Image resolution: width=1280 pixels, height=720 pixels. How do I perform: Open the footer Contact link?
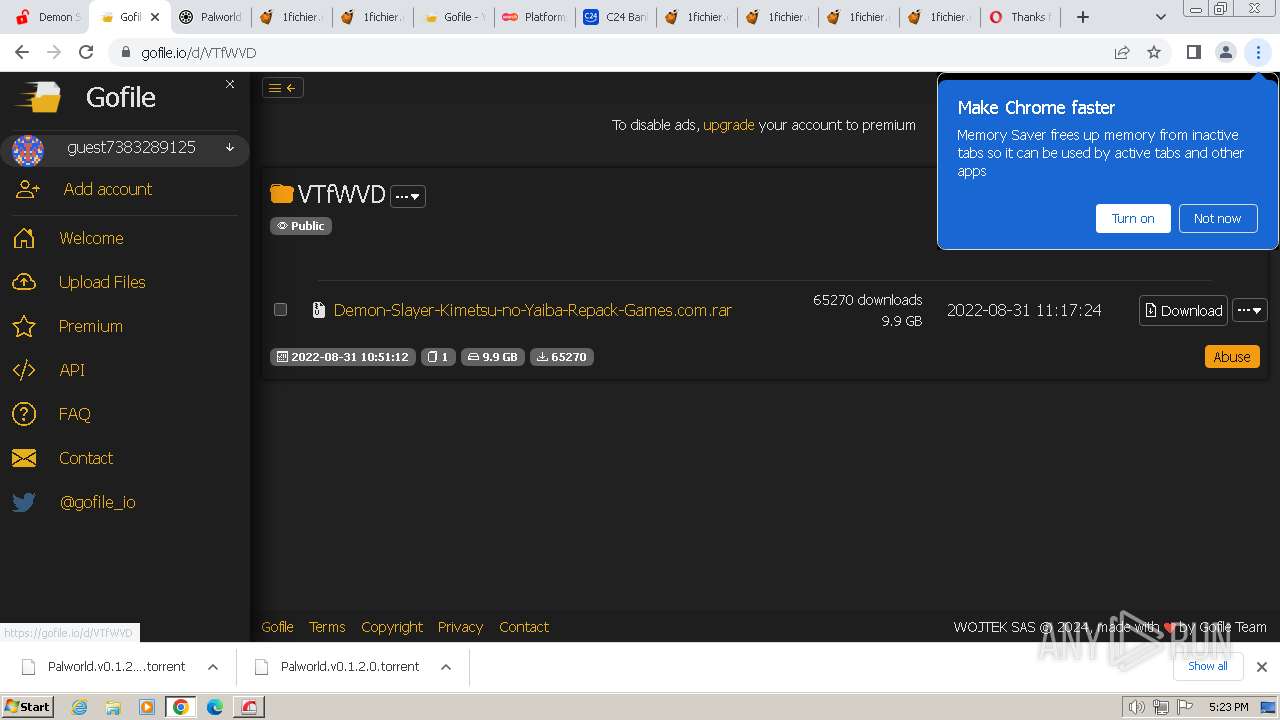click(524, 627)
